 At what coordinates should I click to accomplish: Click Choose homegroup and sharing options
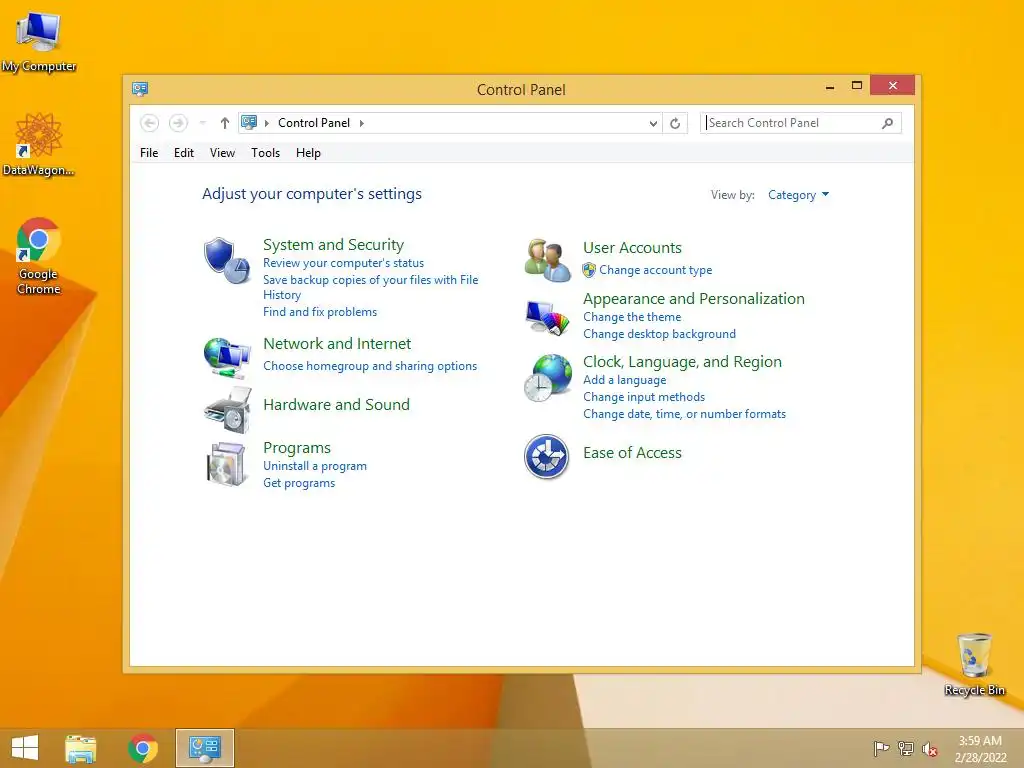[370, 366]
